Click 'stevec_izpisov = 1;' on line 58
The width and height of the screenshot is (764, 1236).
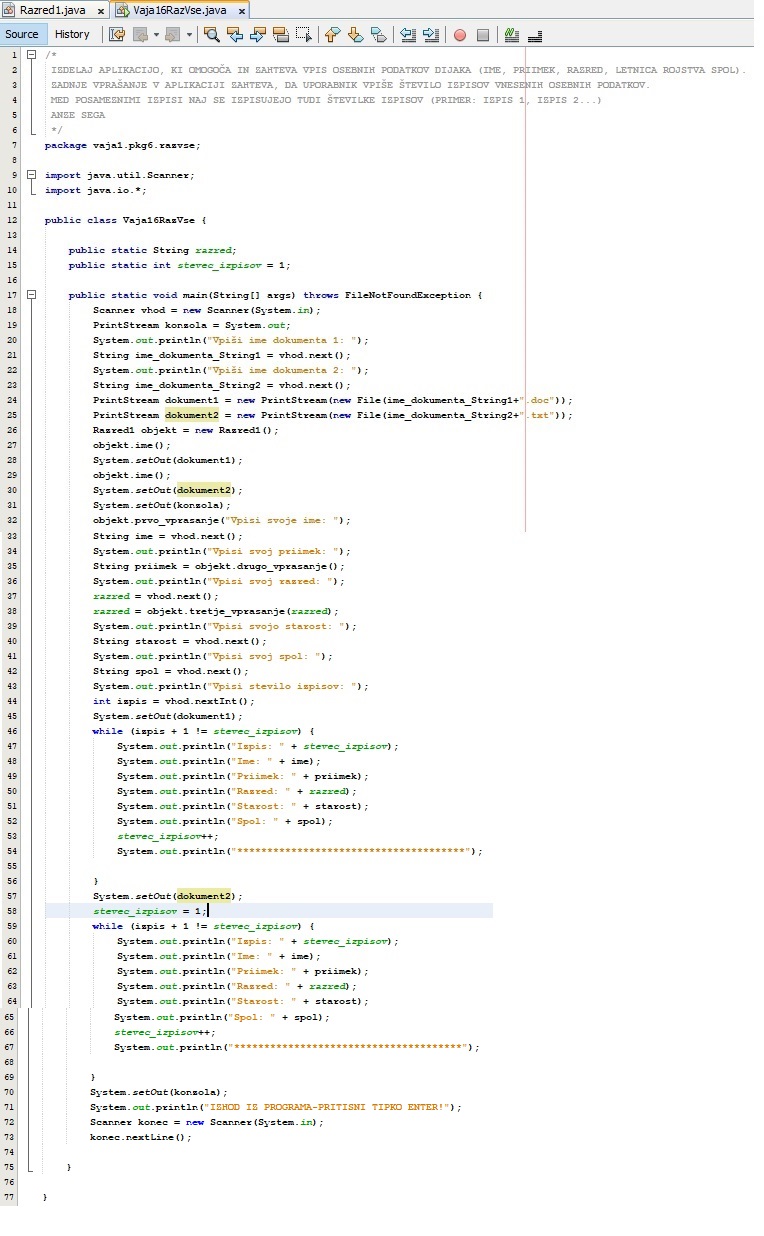tap(150, 911)
